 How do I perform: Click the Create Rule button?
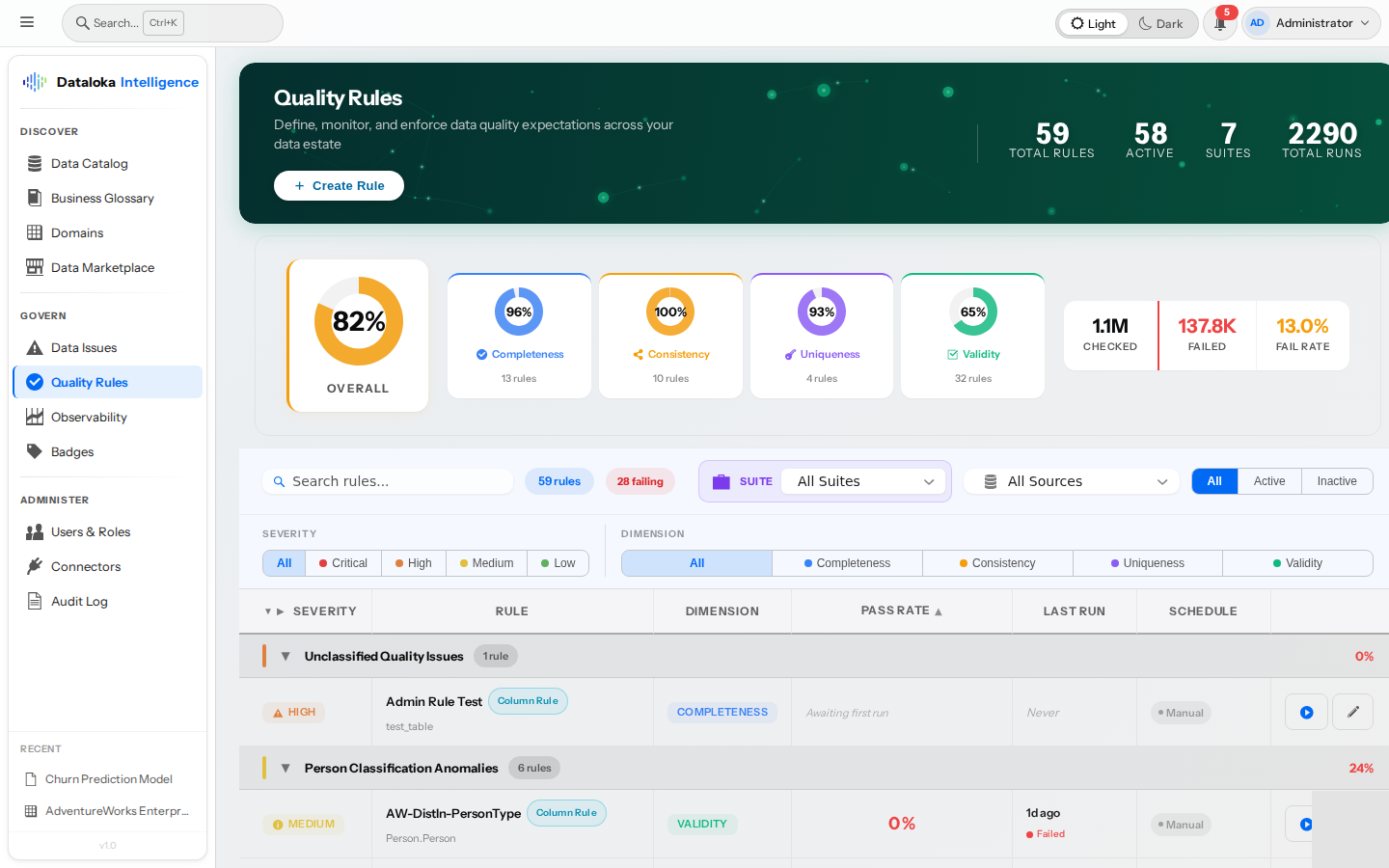pyautogui.click(x=339, y=185)
